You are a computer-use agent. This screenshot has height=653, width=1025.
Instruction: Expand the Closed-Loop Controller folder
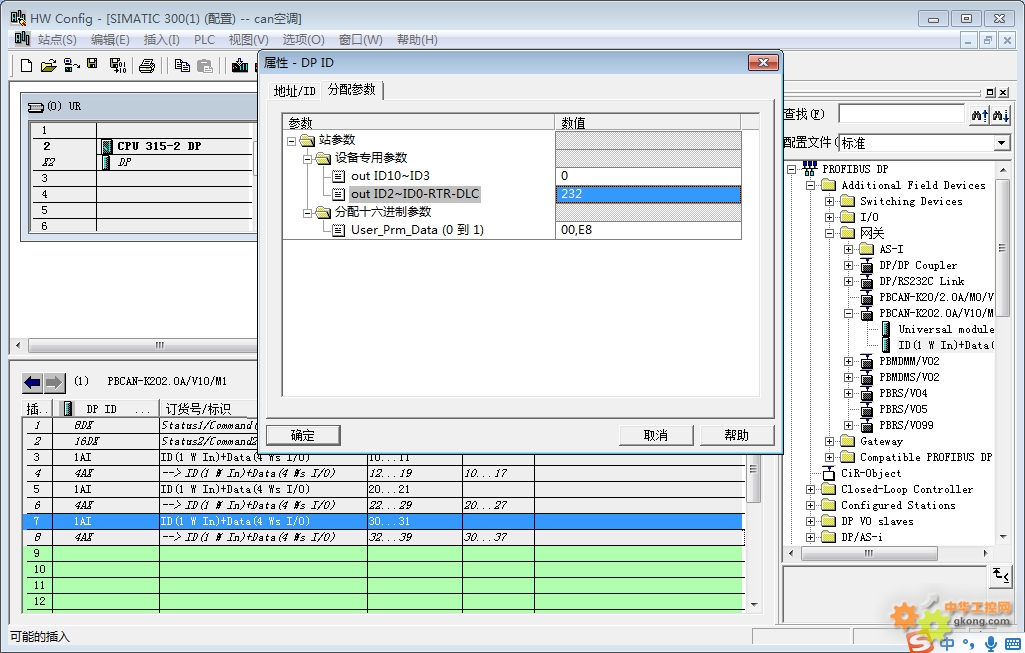[811, 489]
